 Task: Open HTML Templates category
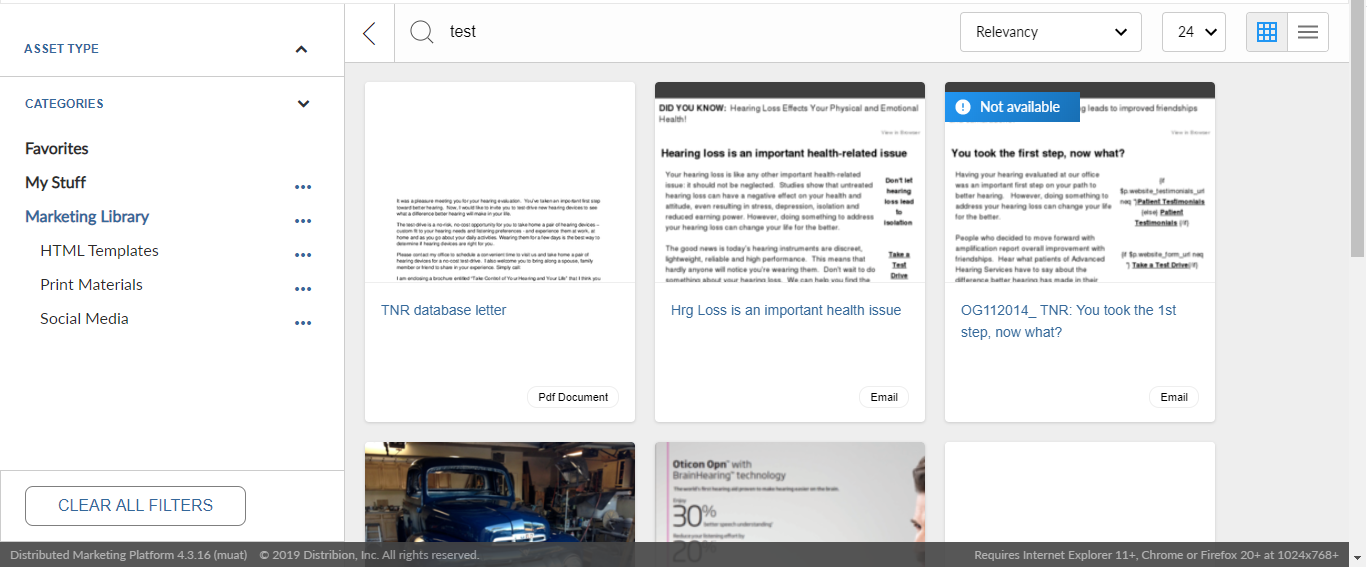[x=99, y=250]
